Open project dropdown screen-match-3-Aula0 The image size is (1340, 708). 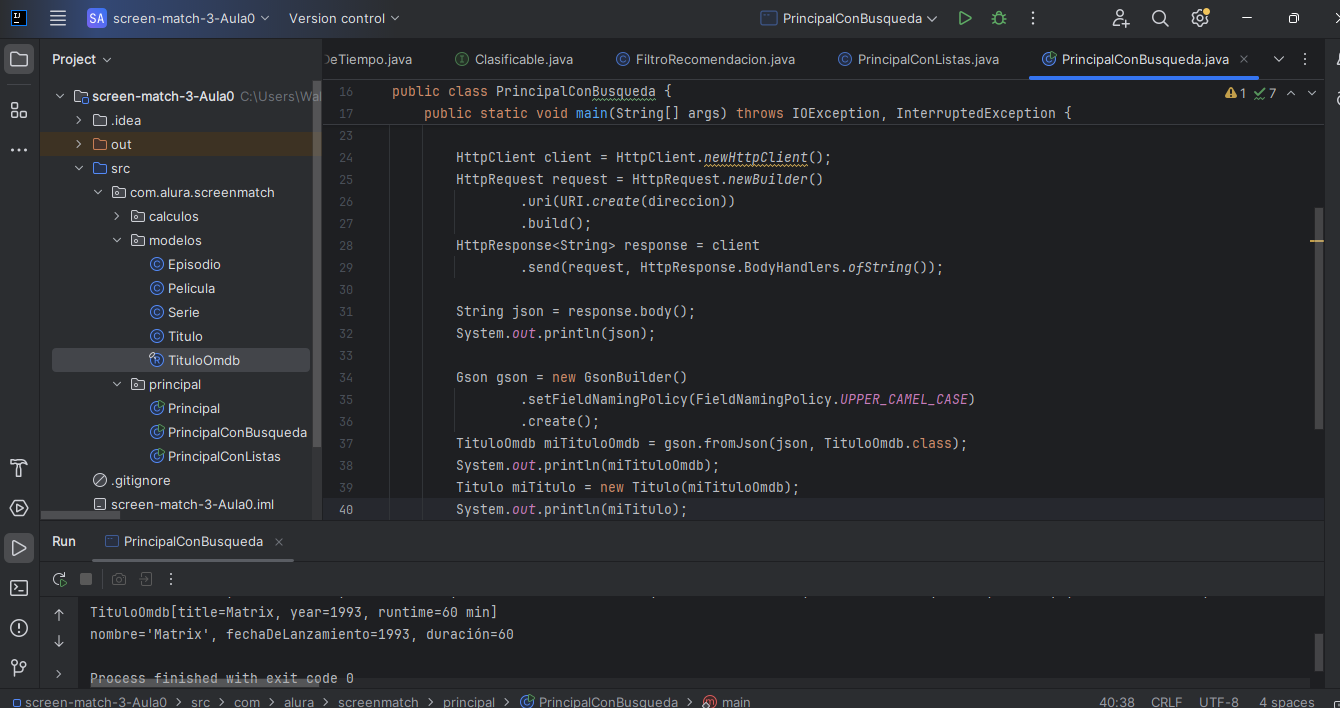178,18
